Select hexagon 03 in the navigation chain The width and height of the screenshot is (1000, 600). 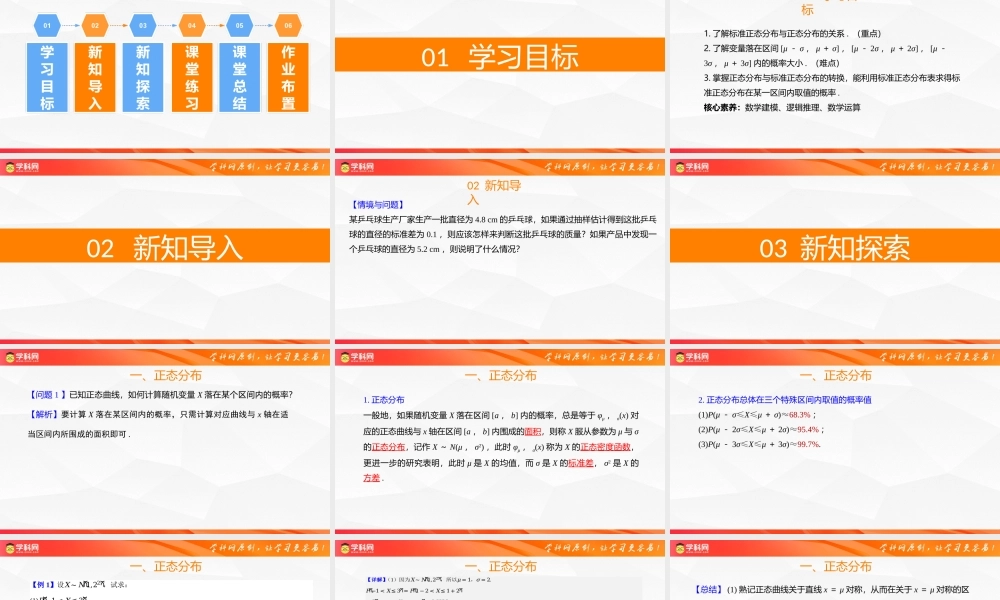click(143, 24)
